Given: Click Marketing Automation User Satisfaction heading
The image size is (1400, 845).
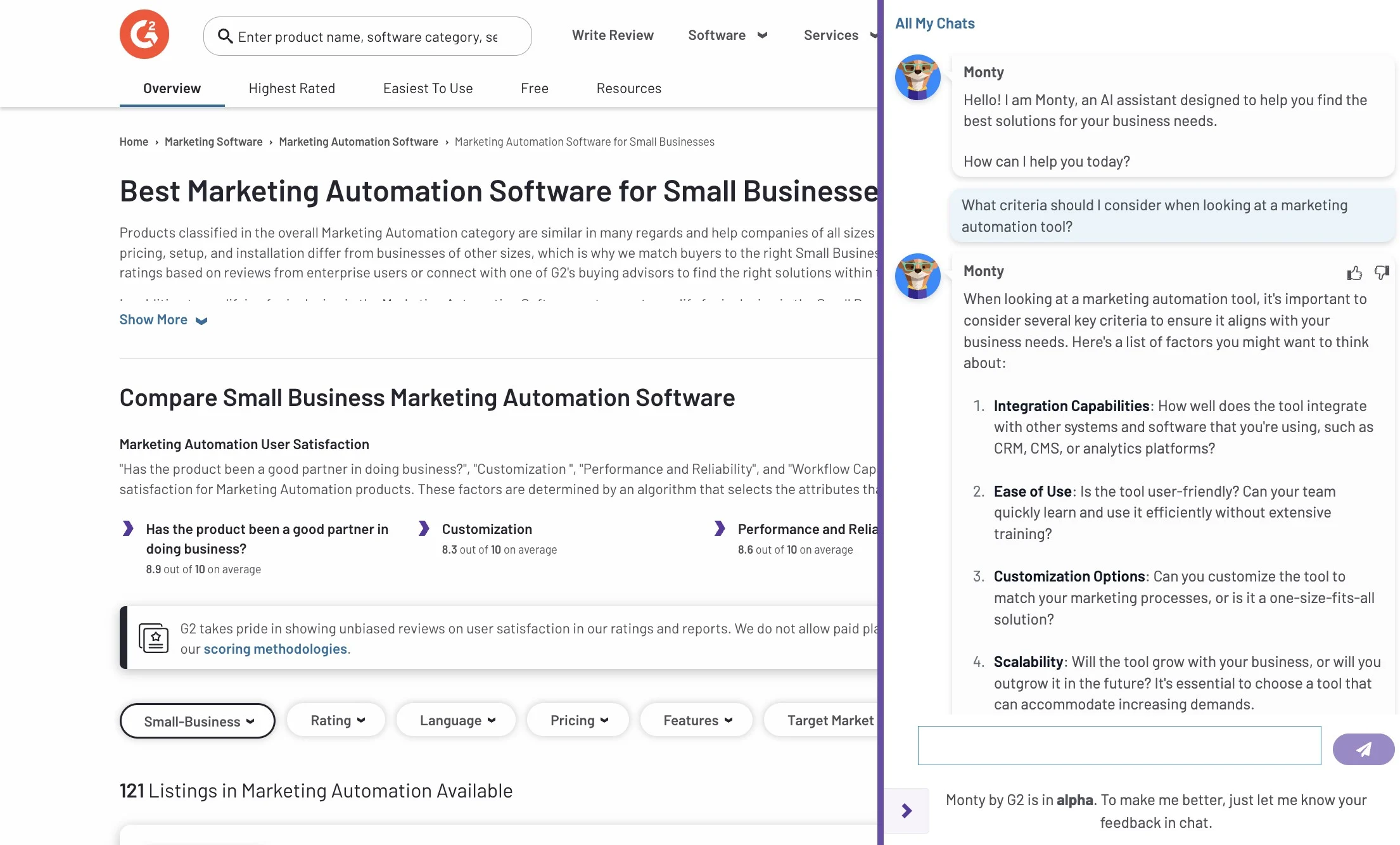Looking at the screenshot, I should click(x=244, y=444).
